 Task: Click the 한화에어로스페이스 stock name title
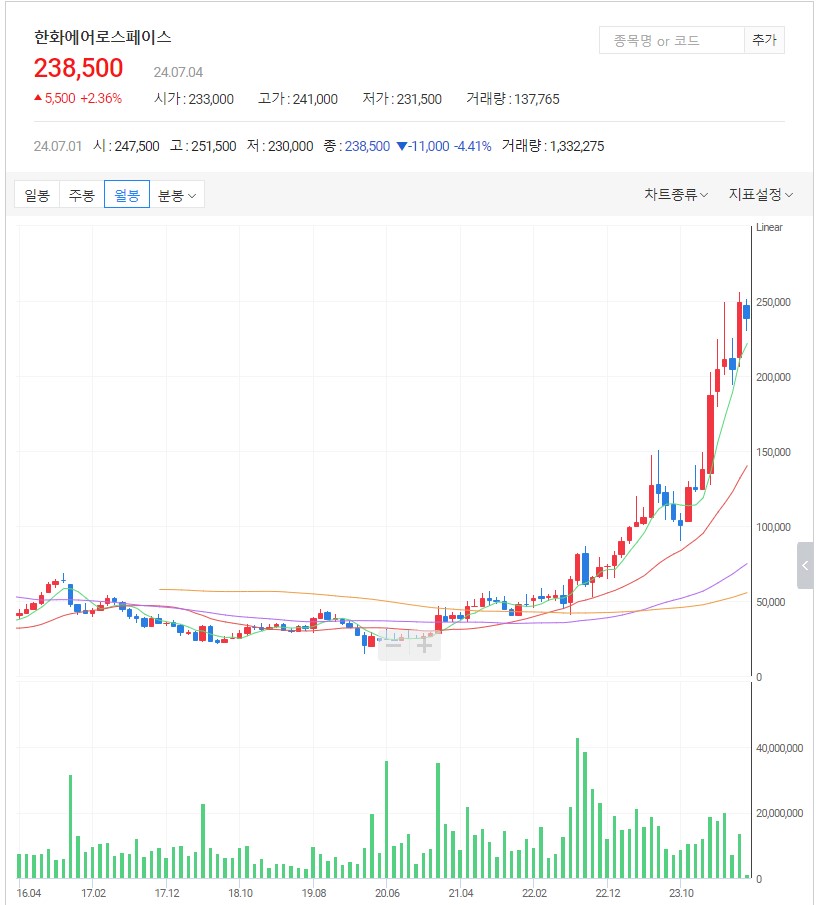tap(103, 38)
